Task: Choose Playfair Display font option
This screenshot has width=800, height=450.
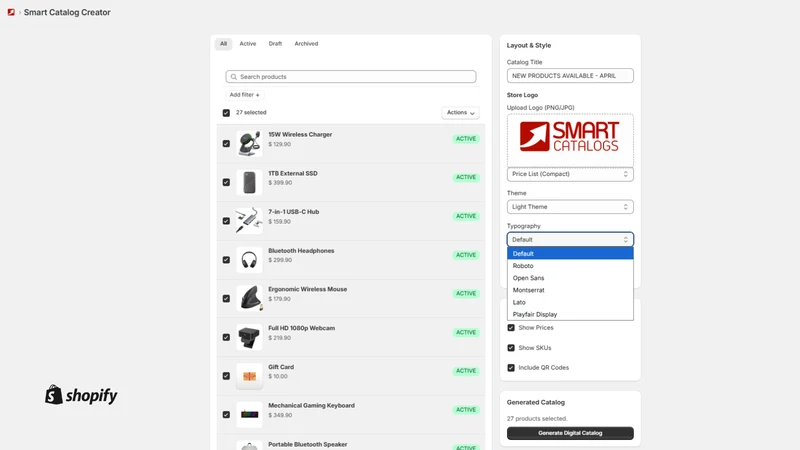Action: (570, 314)
